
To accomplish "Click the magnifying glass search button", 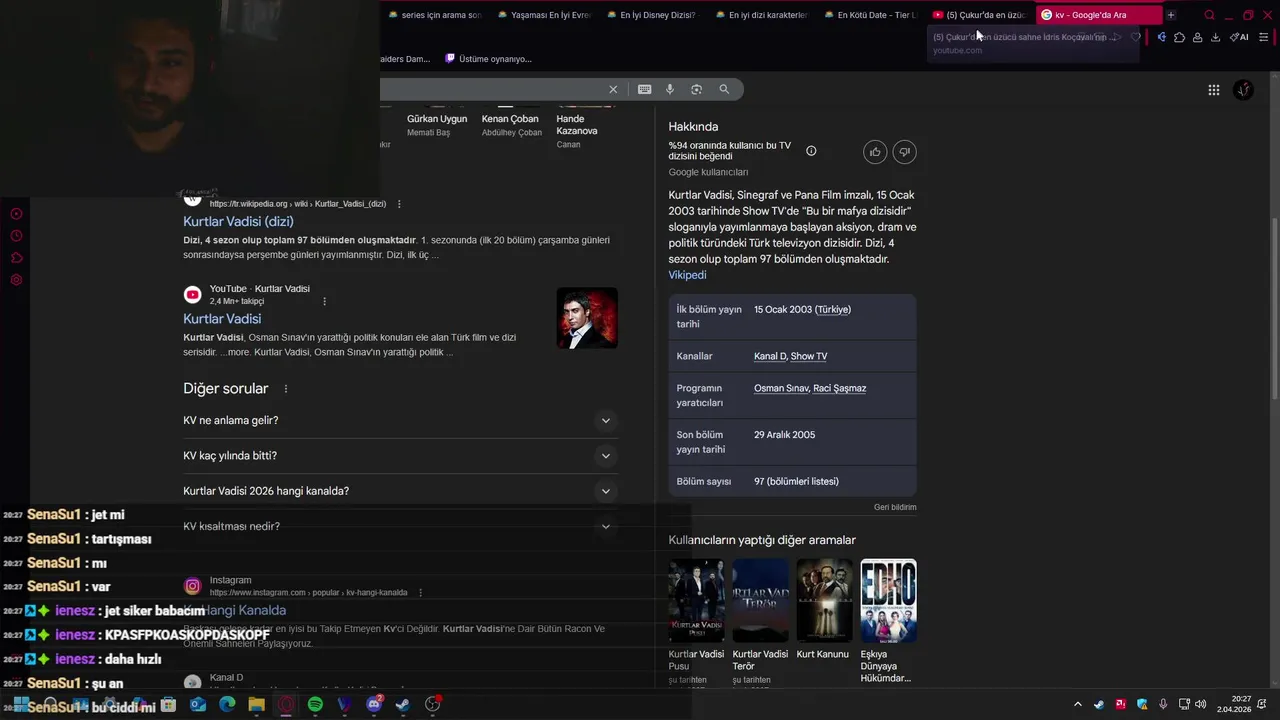I will point(724,89).
